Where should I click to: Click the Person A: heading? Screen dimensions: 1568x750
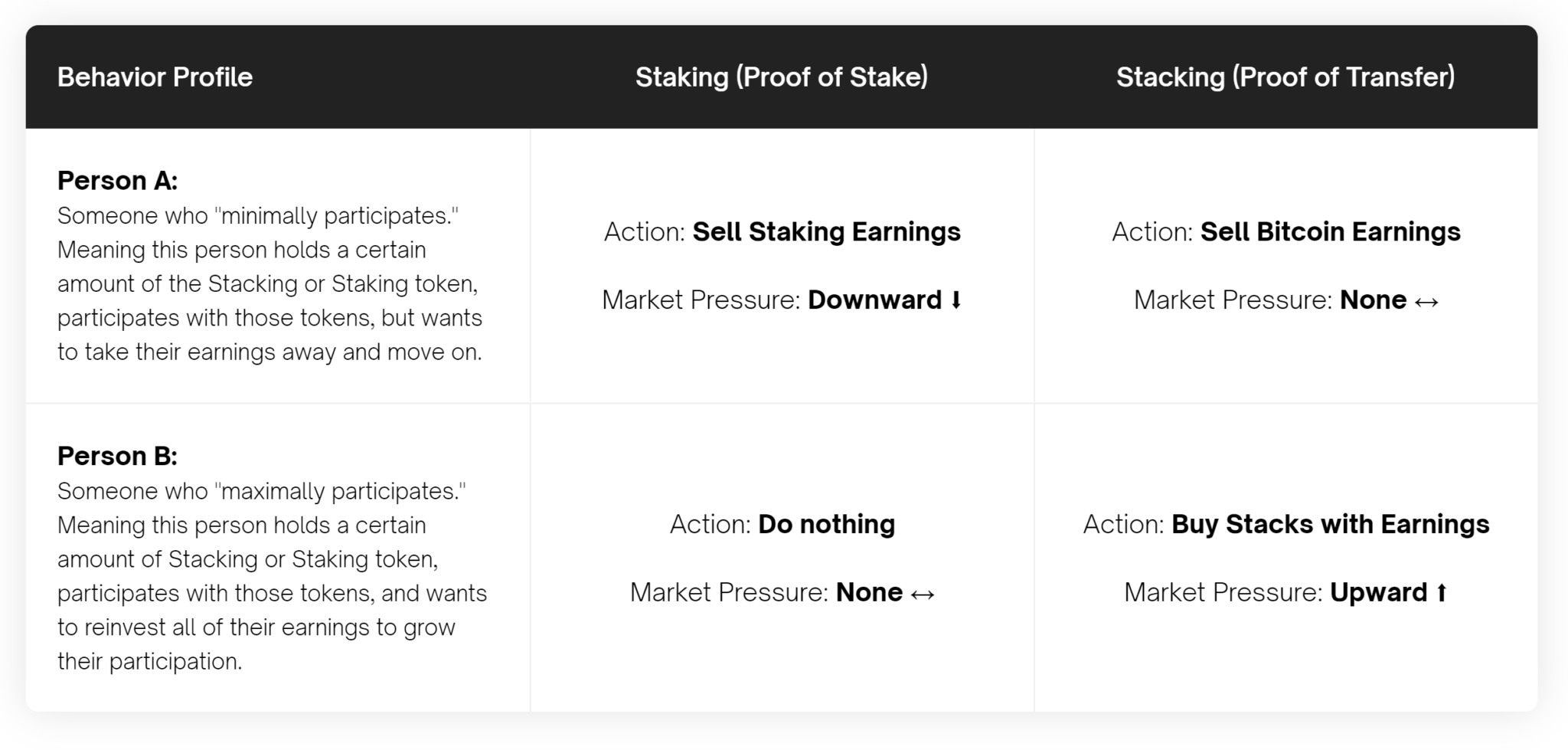tap(117, 181)
